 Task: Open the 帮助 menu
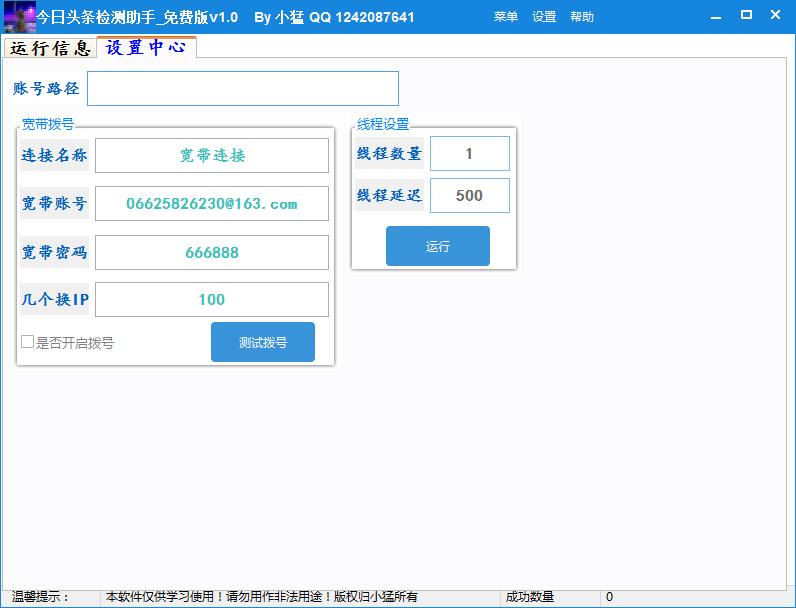582,17
